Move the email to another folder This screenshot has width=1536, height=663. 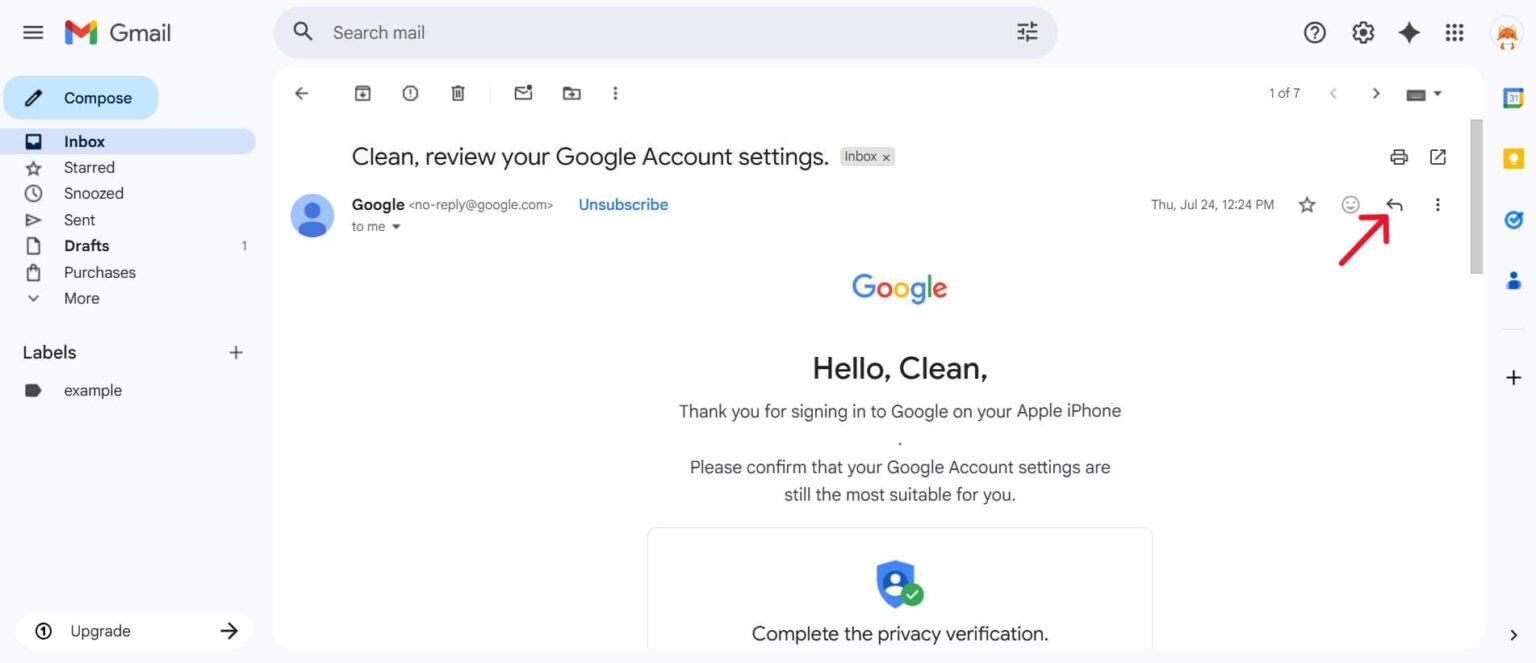tap(571, 92)
